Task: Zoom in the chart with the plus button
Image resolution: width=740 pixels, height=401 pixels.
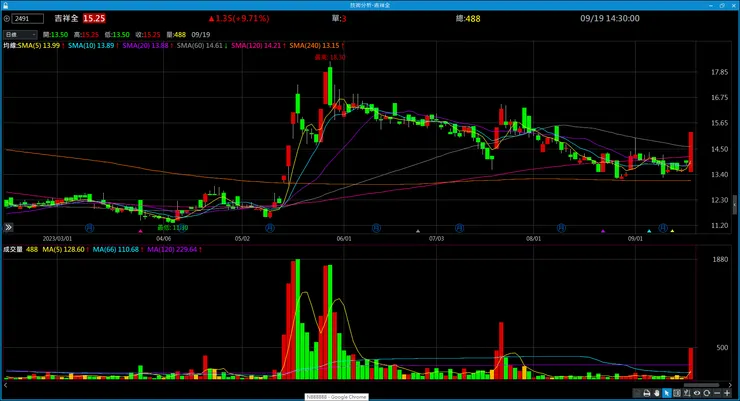Action: [727, 393]
